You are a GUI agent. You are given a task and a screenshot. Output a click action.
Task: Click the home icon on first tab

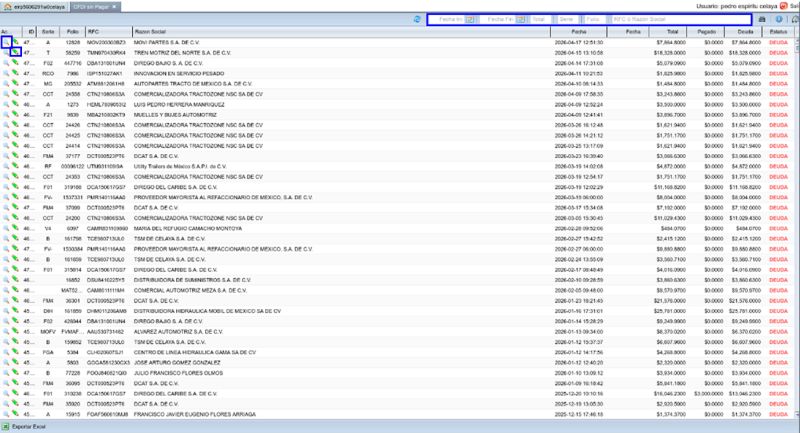(x=8, y=7)
